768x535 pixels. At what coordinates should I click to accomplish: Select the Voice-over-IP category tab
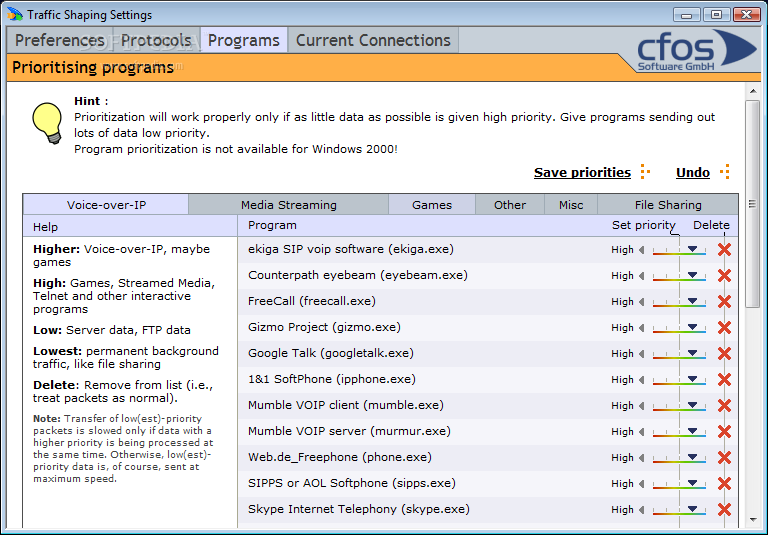106,205
